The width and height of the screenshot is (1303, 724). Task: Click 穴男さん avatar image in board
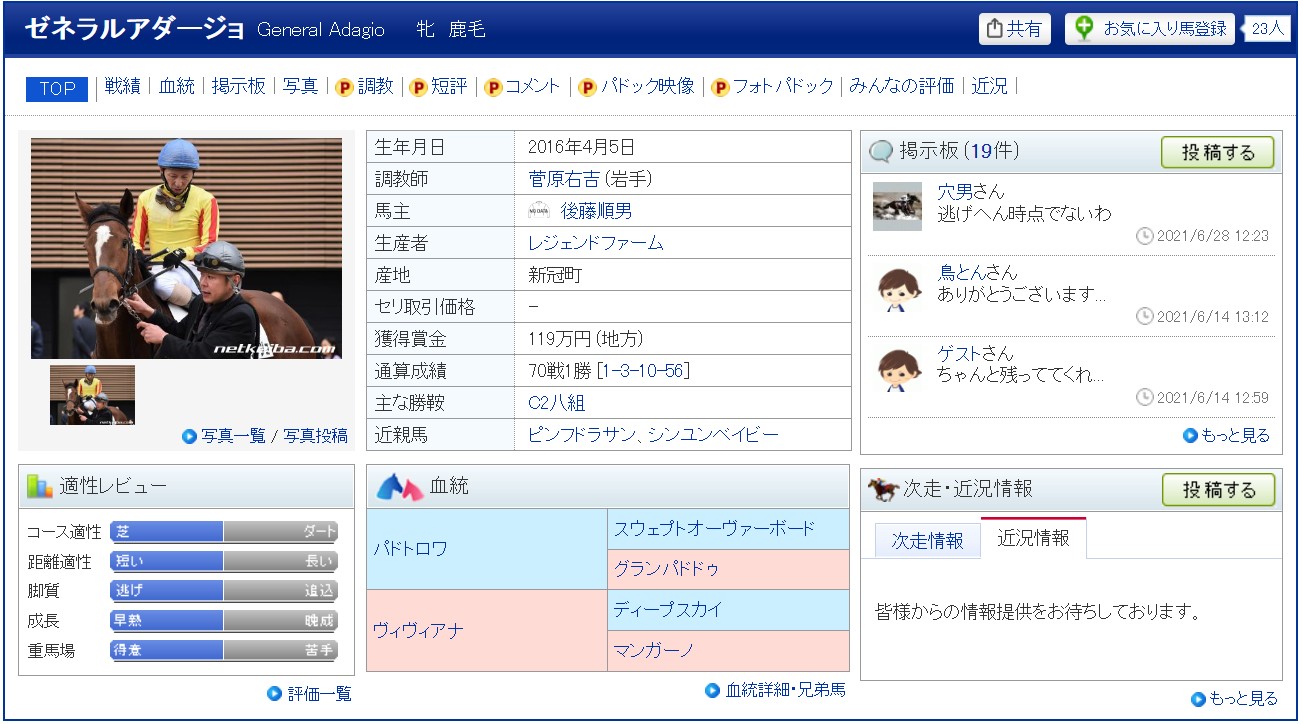tap(897, 206)
